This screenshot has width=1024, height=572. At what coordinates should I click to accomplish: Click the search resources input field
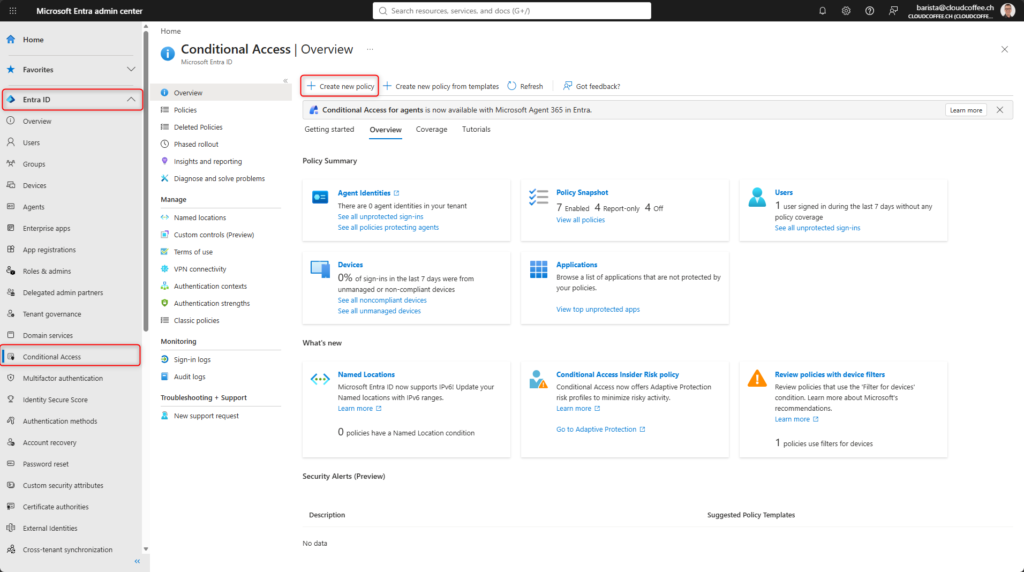(511, 10)
